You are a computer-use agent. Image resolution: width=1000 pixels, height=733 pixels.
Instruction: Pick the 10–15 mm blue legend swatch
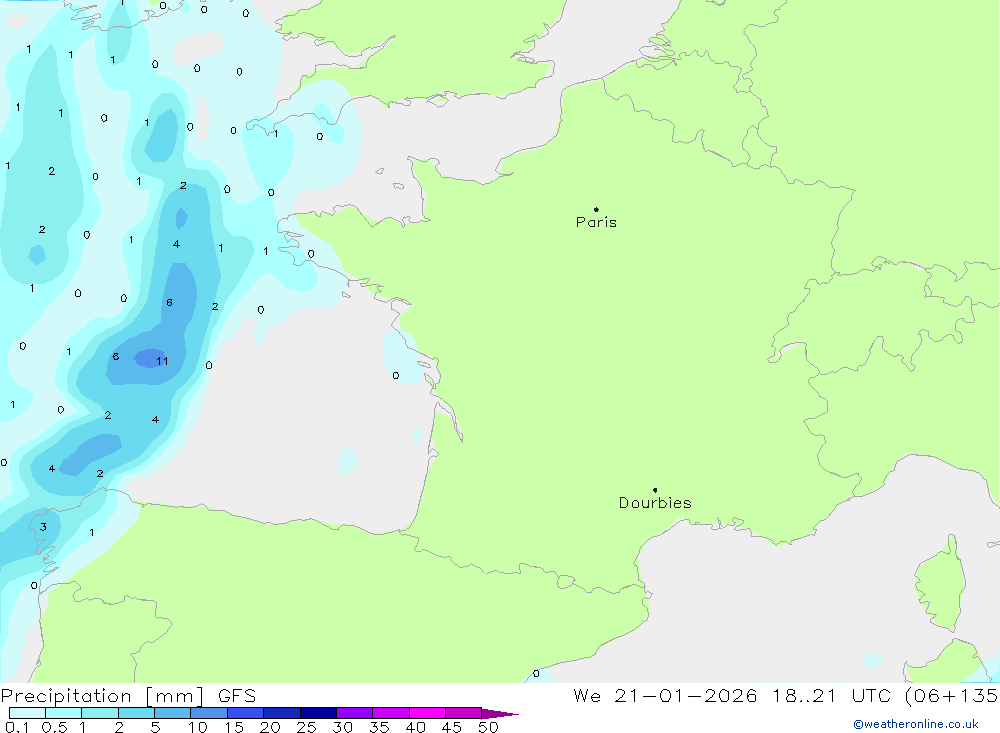point(209,713)
